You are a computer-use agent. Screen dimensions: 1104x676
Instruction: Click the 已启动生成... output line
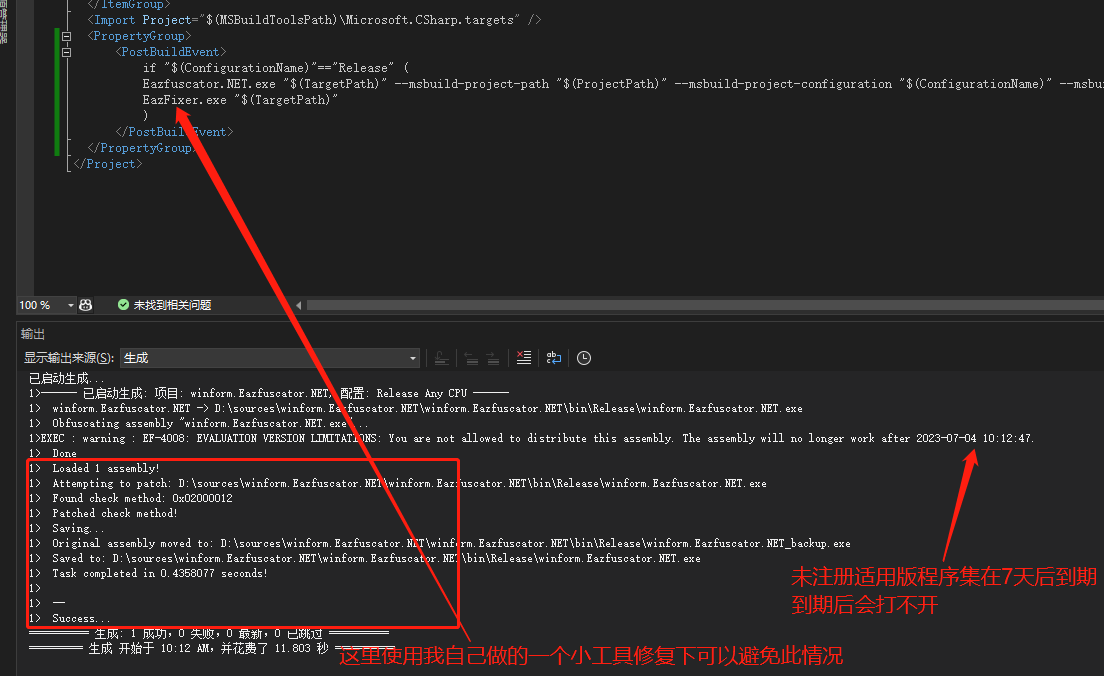[66, 378]
